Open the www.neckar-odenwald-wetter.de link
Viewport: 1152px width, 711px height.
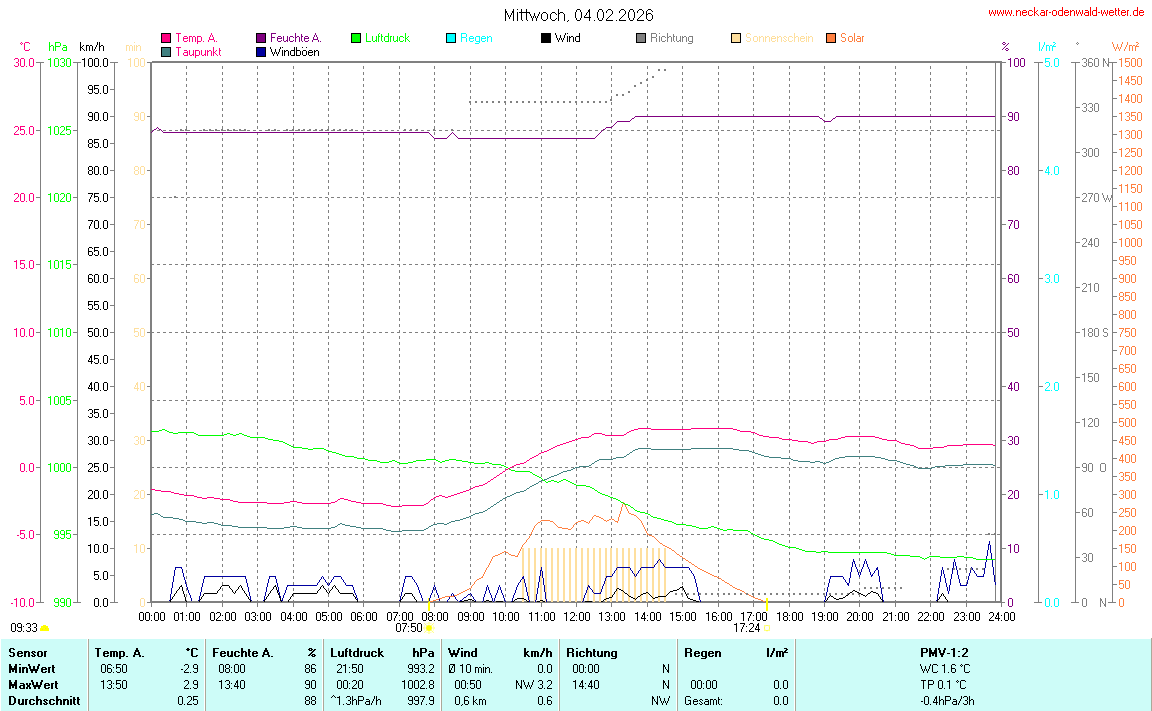tap(1065, 12)
